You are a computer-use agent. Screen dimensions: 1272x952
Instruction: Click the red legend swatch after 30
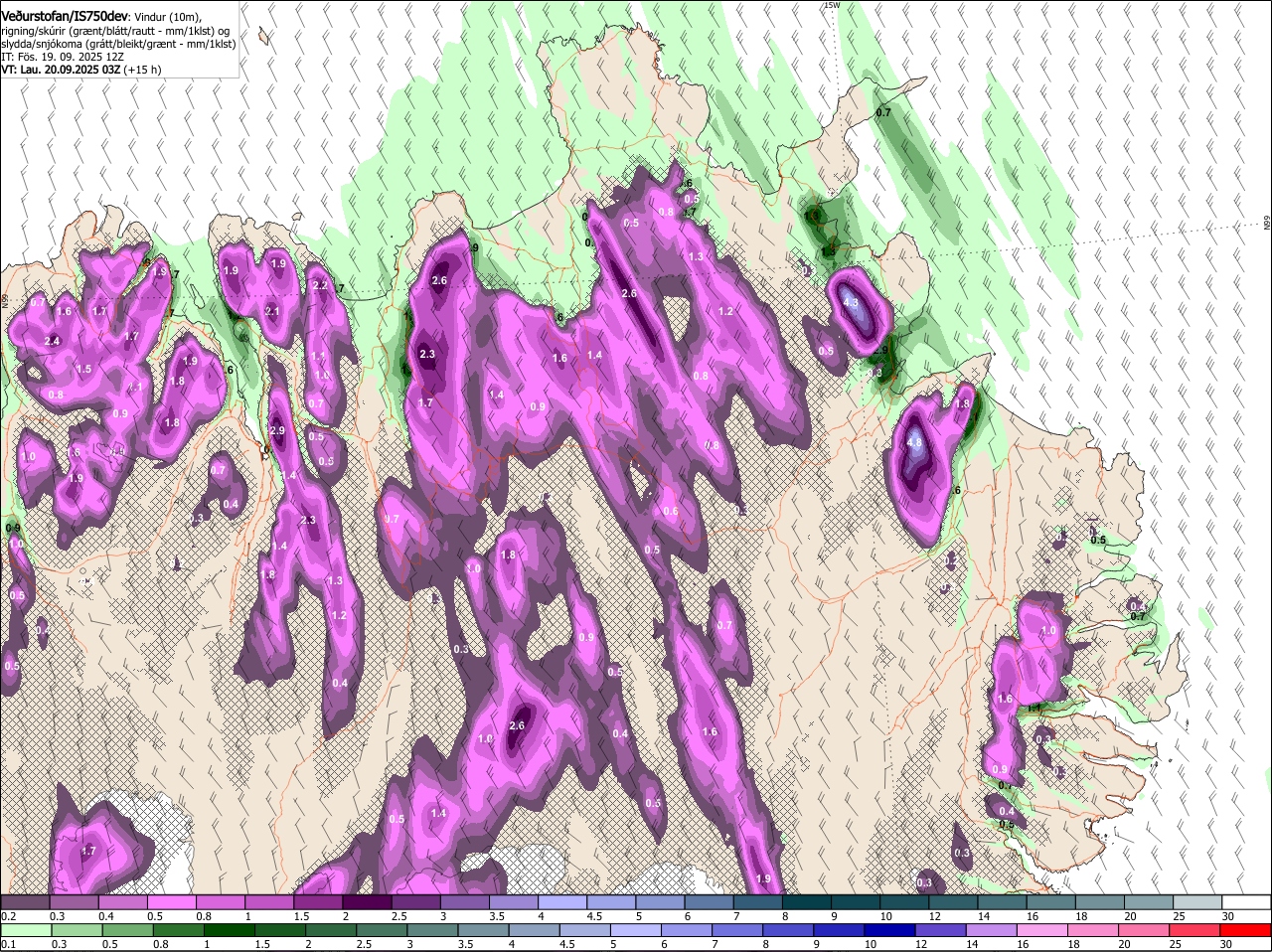point(1247,930)
